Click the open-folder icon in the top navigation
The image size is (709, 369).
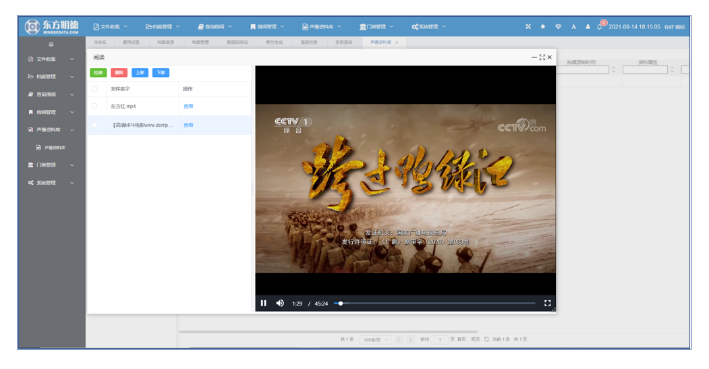pyautogui.click(x=148, y=27)
